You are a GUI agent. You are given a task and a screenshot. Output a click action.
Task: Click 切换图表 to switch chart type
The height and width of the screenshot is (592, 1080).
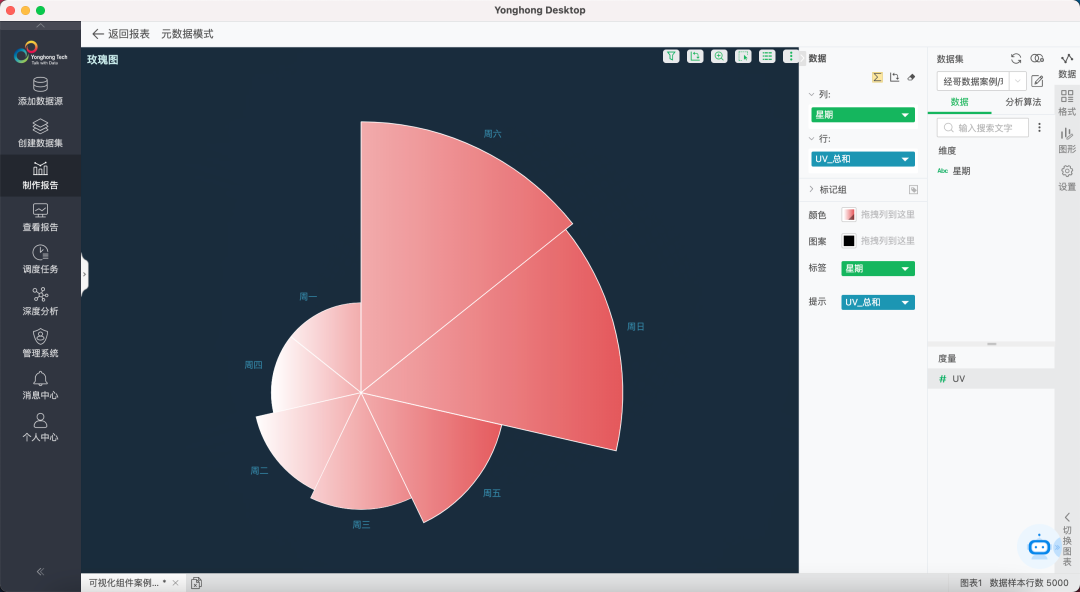pos(1067,539)
